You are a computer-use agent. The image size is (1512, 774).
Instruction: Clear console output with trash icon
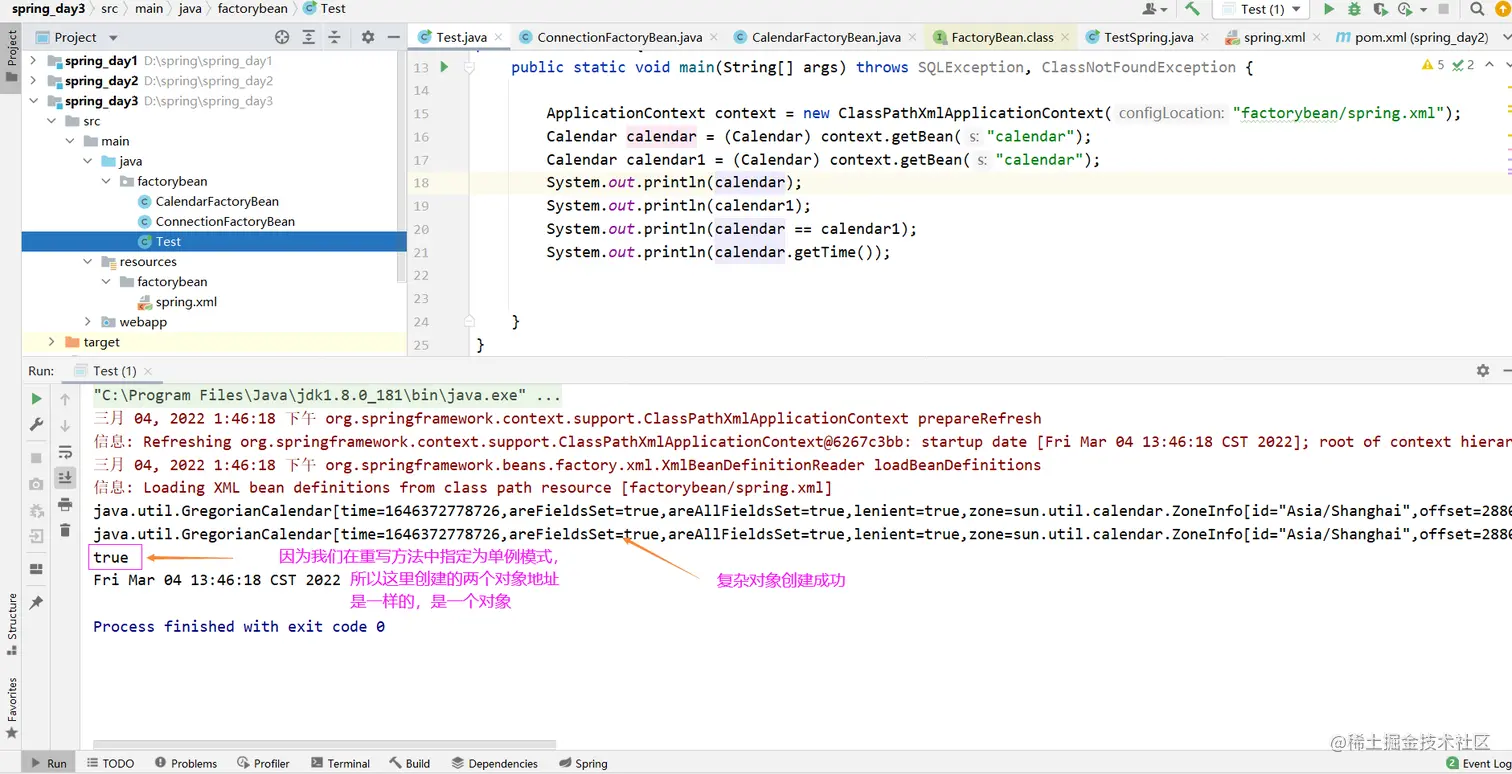pos(65,530)
